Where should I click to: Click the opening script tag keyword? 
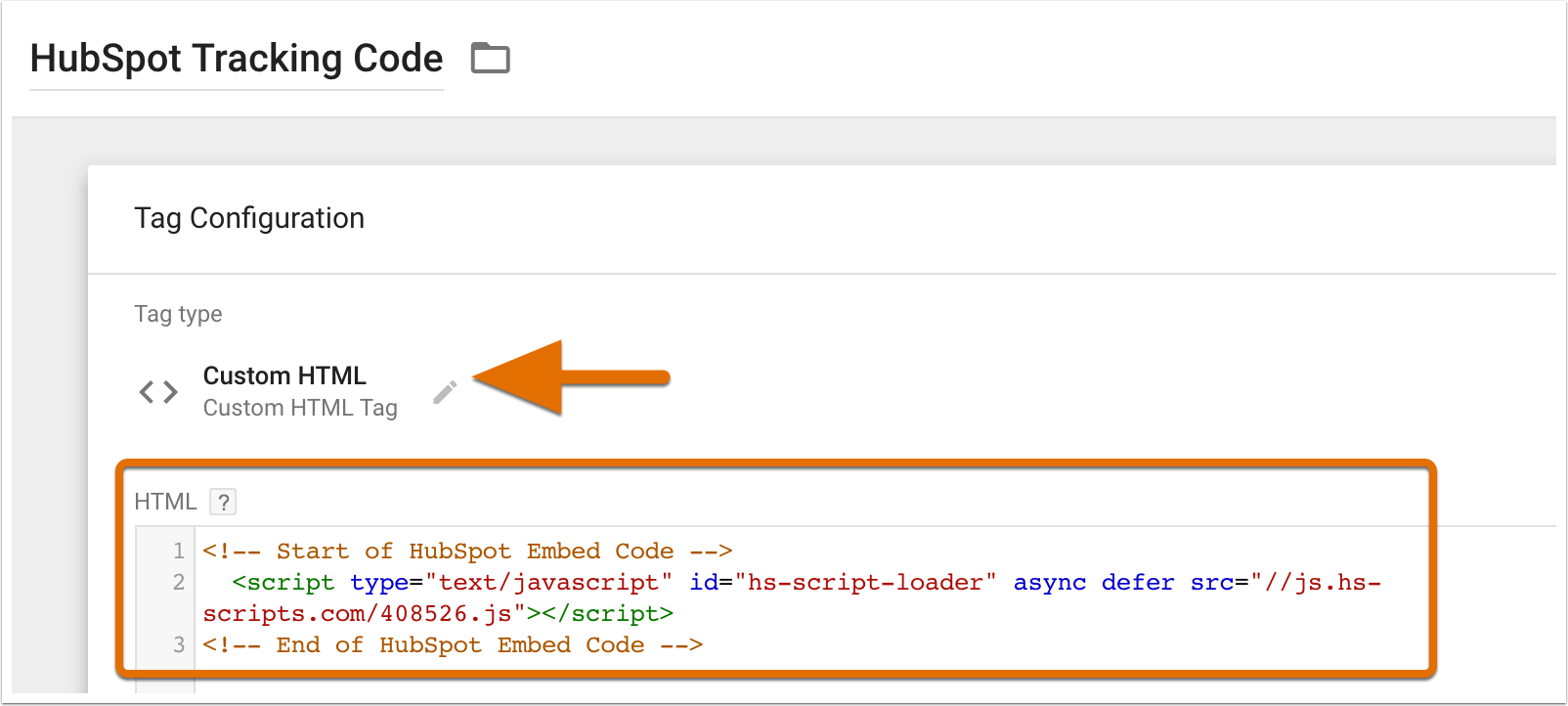click(289, 583)
